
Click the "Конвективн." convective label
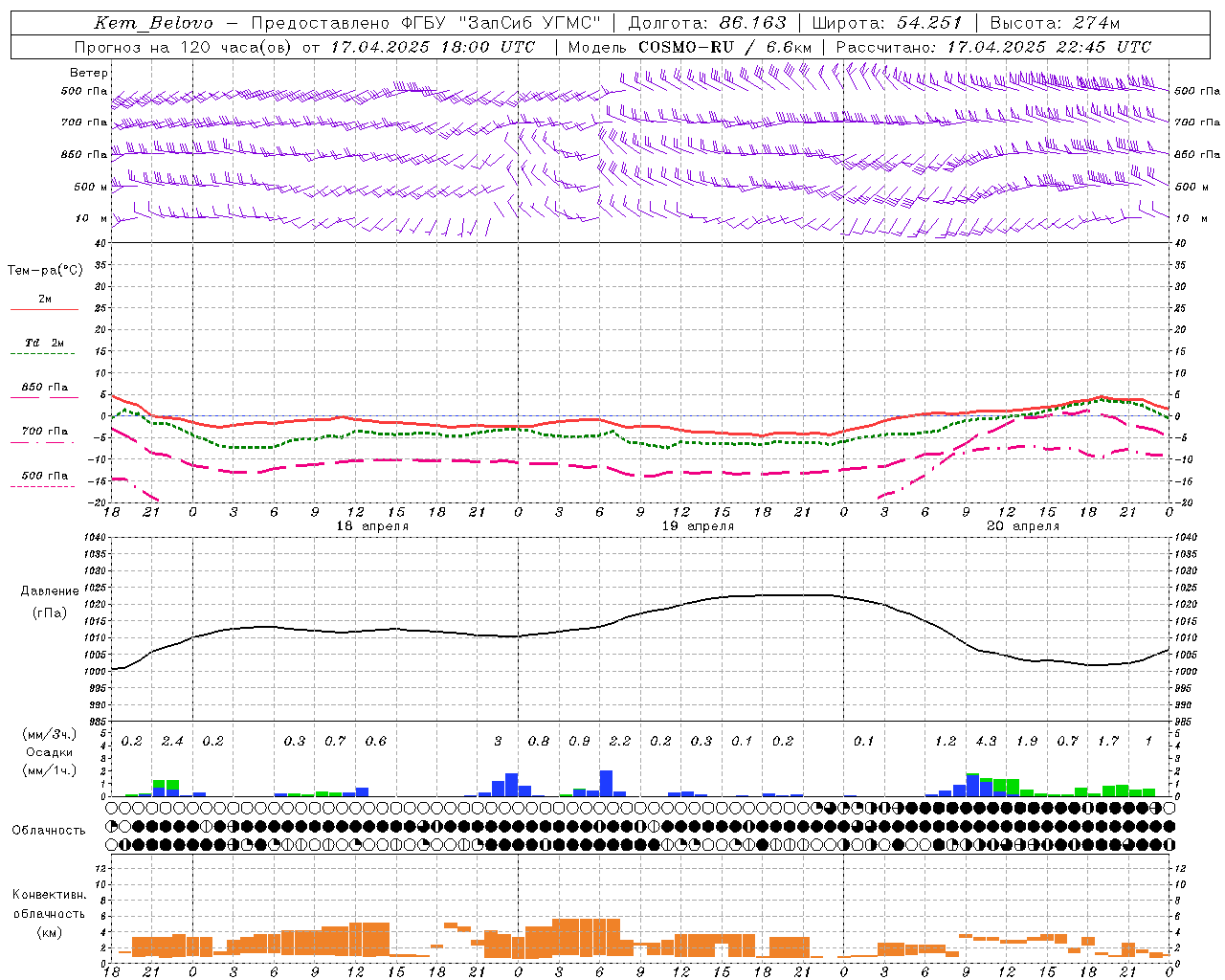49,895
